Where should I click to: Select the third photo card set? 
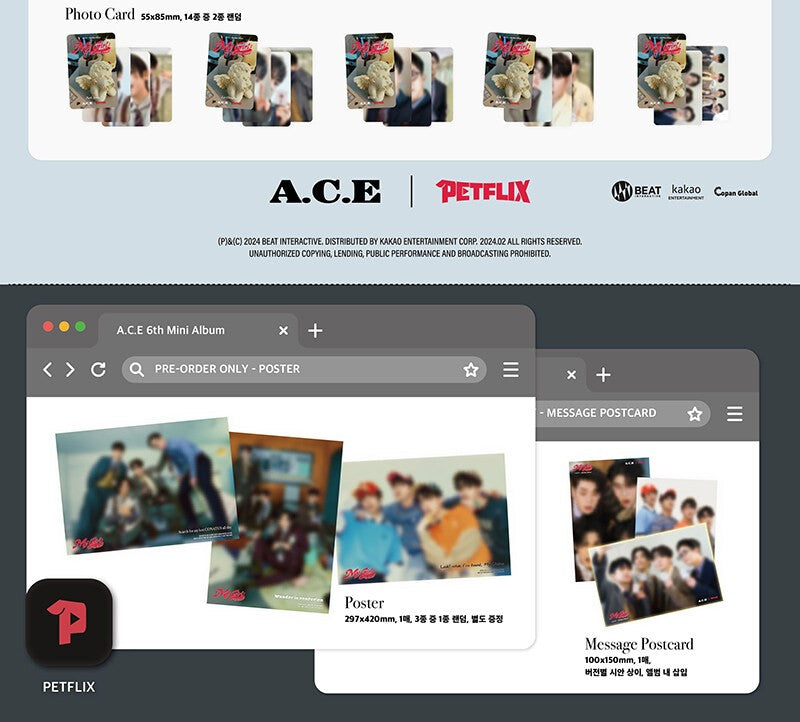tap(399, 79)
